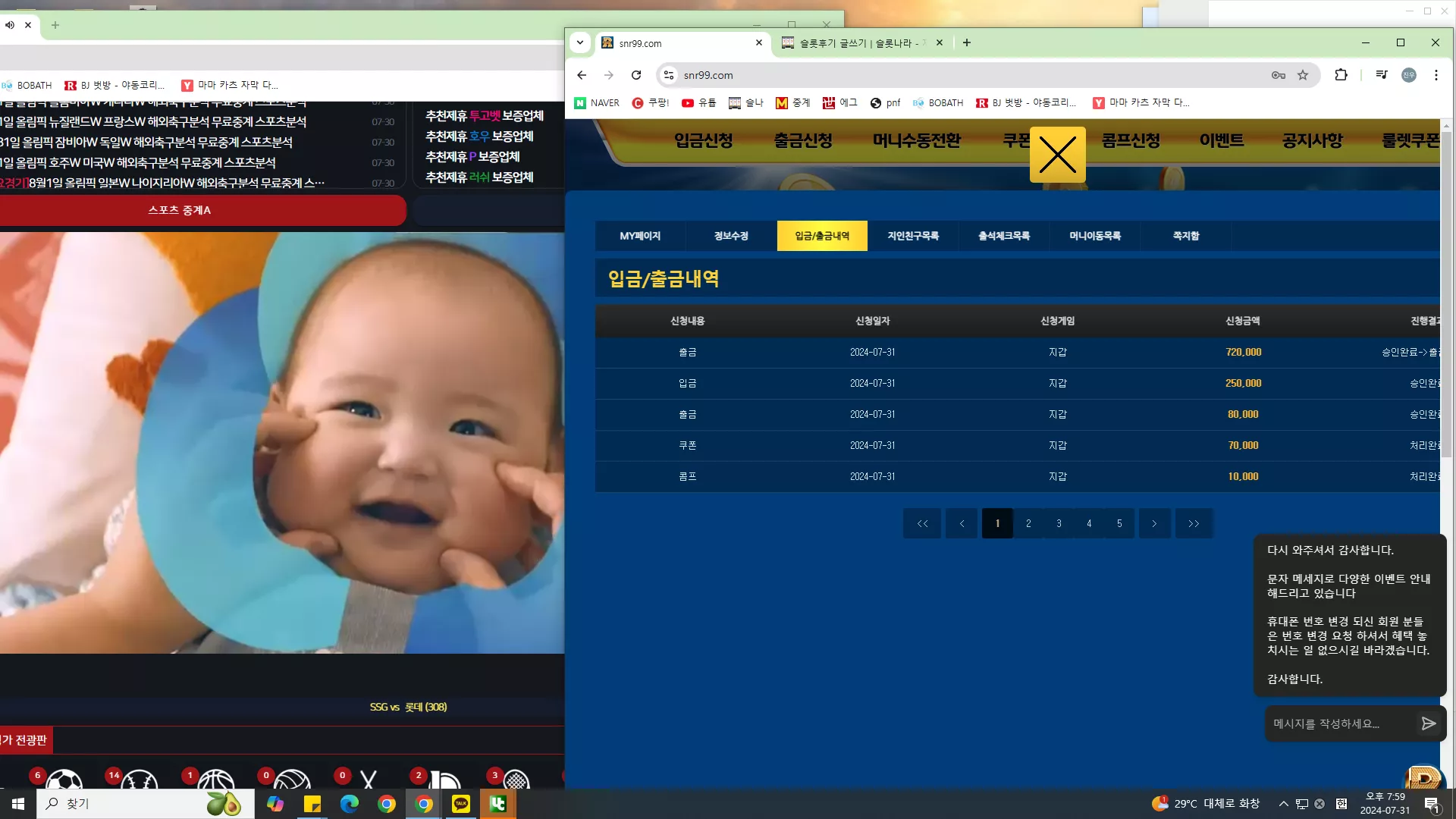Send the chat message with the arrow icon

coord(1429,723)
